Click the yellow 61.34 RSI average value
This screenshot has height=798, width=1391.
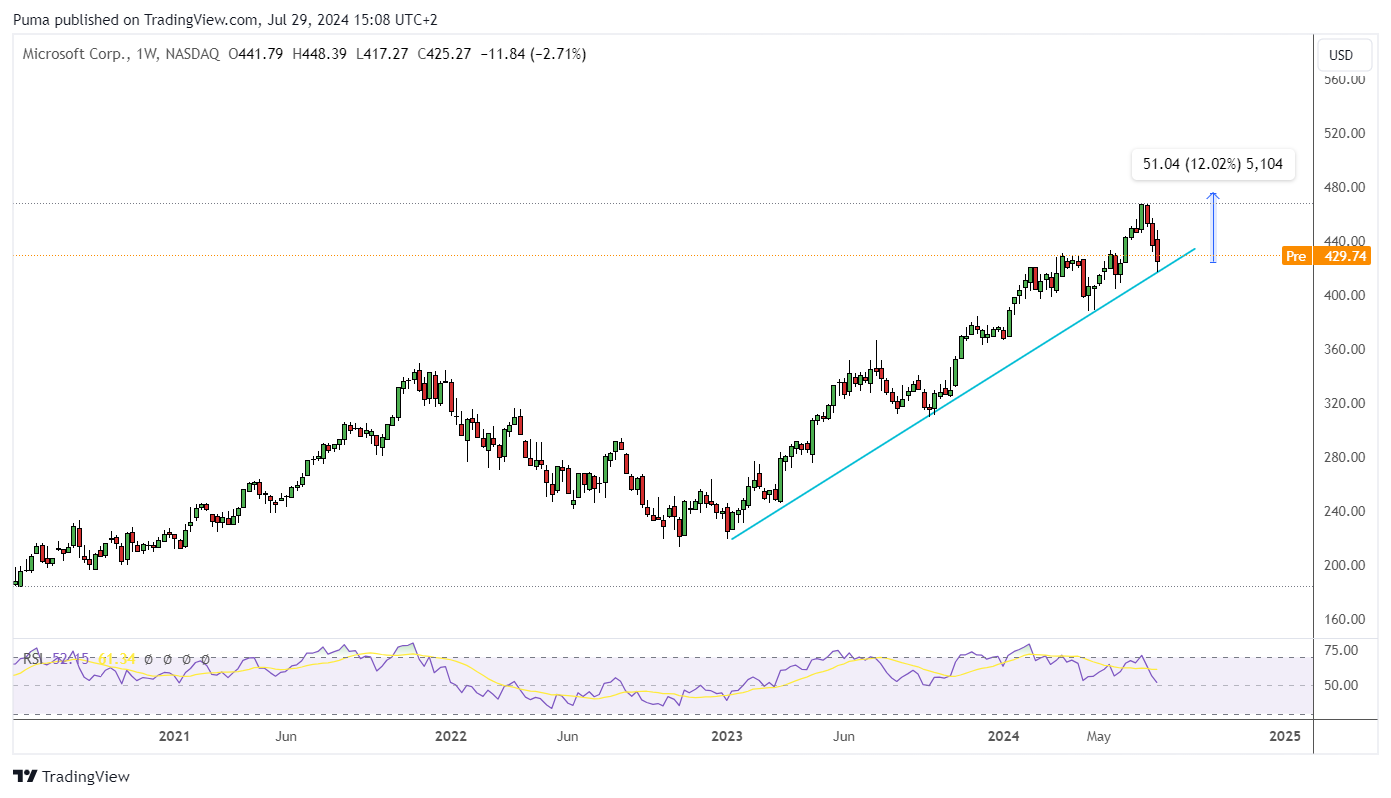(x=117, y=659)
